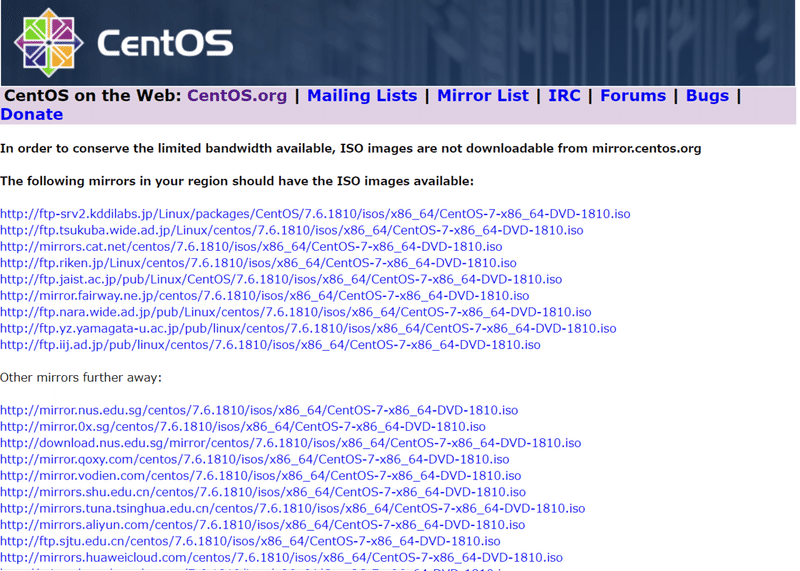Click the CentOS logo icon

pyautogui.click(x=48, y=42)
